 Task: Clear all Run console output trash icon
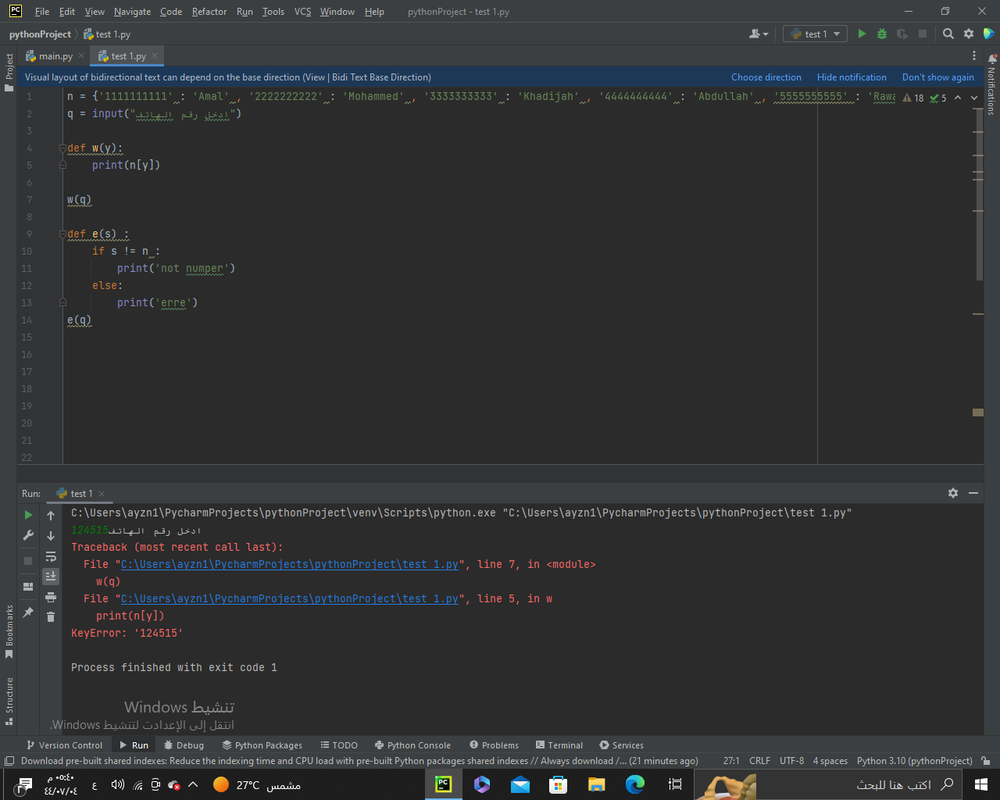[x=50, y=617]
